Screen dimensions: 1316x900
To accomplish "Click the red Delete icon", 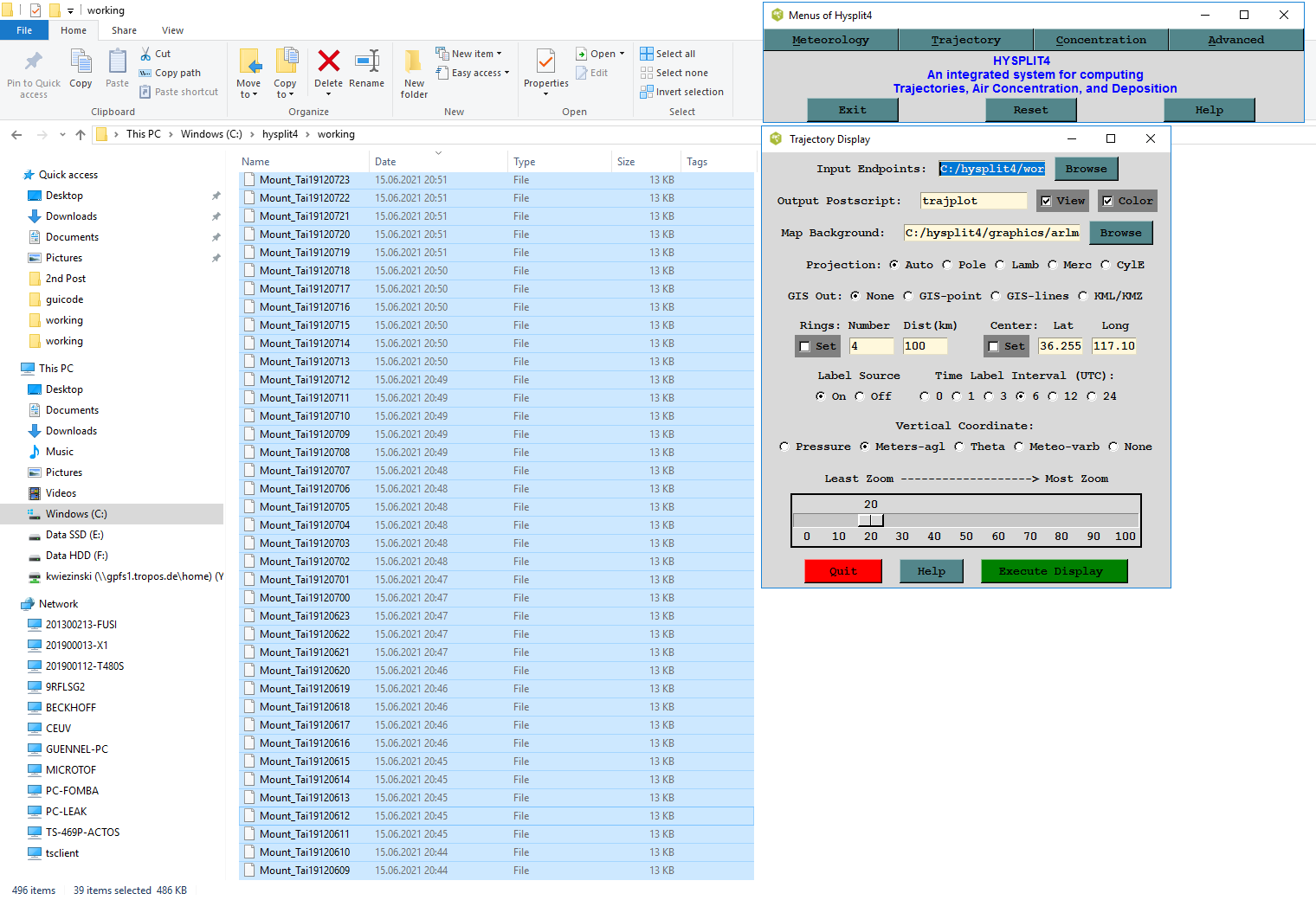I will click(x=328, y=61).
